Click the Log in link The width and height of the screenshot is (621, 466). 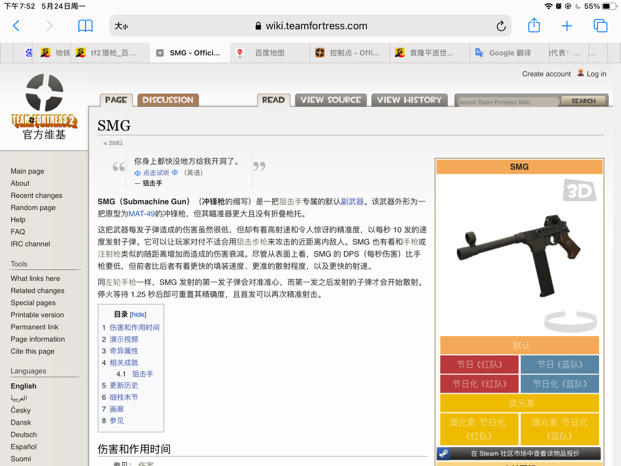click(x=596, y=74)
